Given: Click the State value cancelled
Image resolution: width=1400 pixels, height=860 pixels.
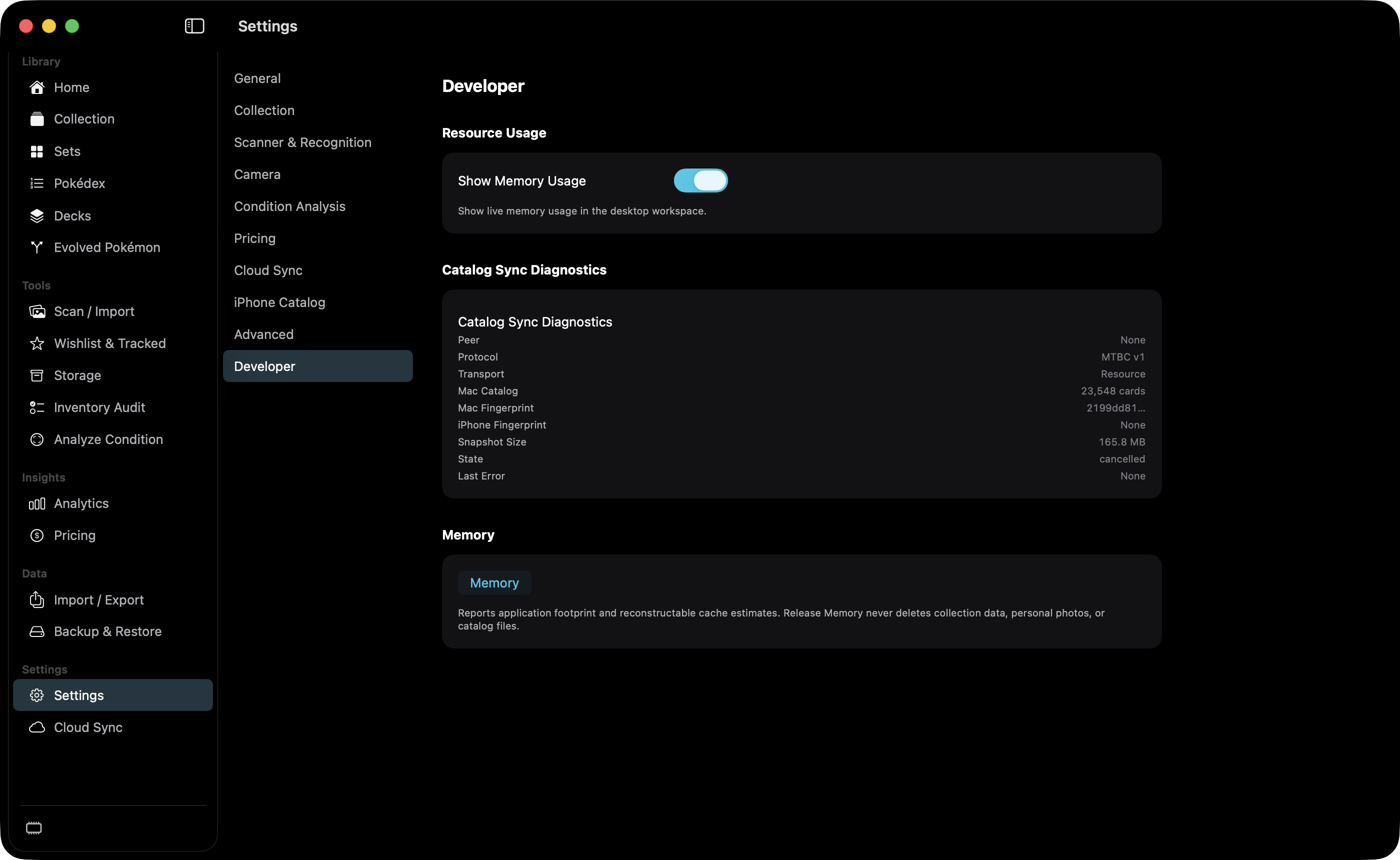Looking at the screenshot, I should [1122, 459].
